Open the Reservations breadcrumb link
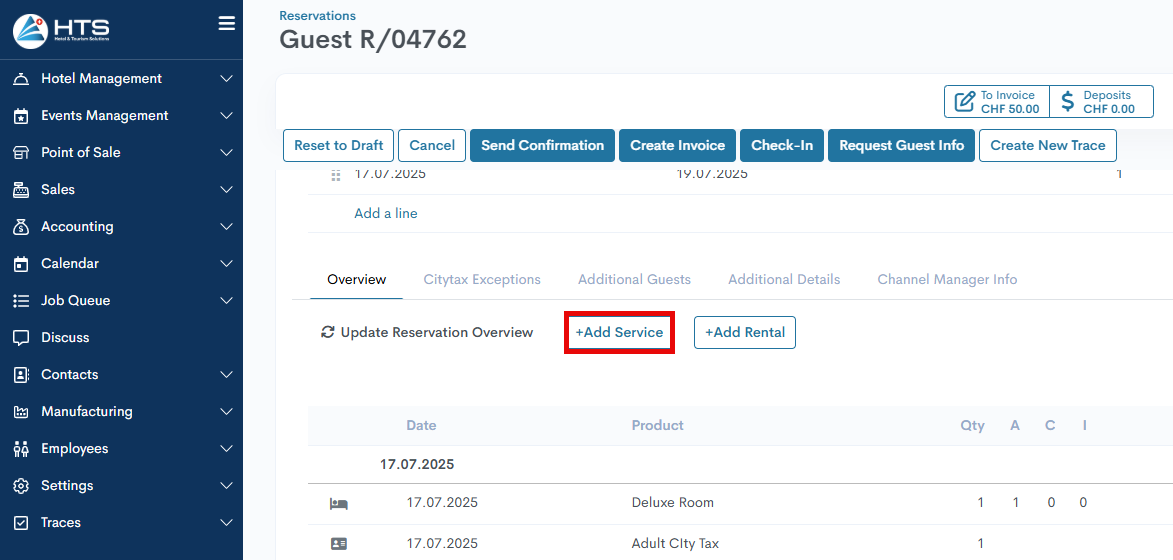 [x=317, y=16]
